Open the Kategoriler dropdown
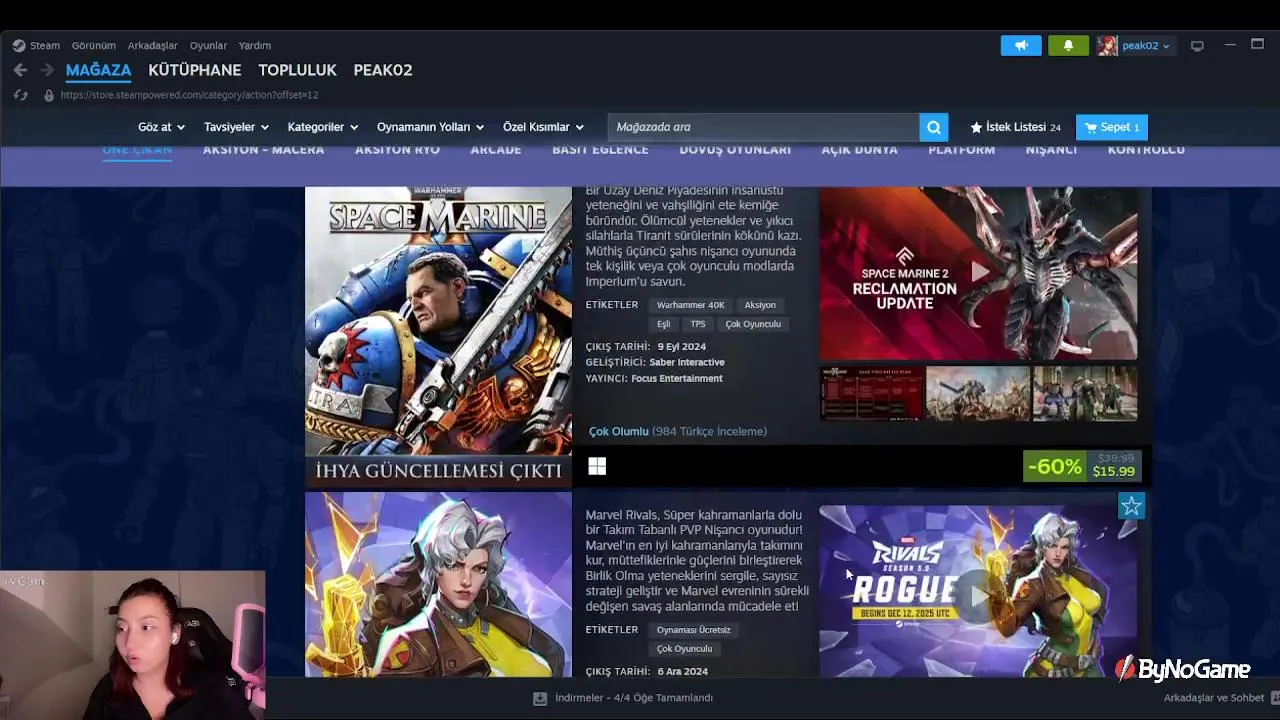 pyautogui.click(x=323, y=127)
